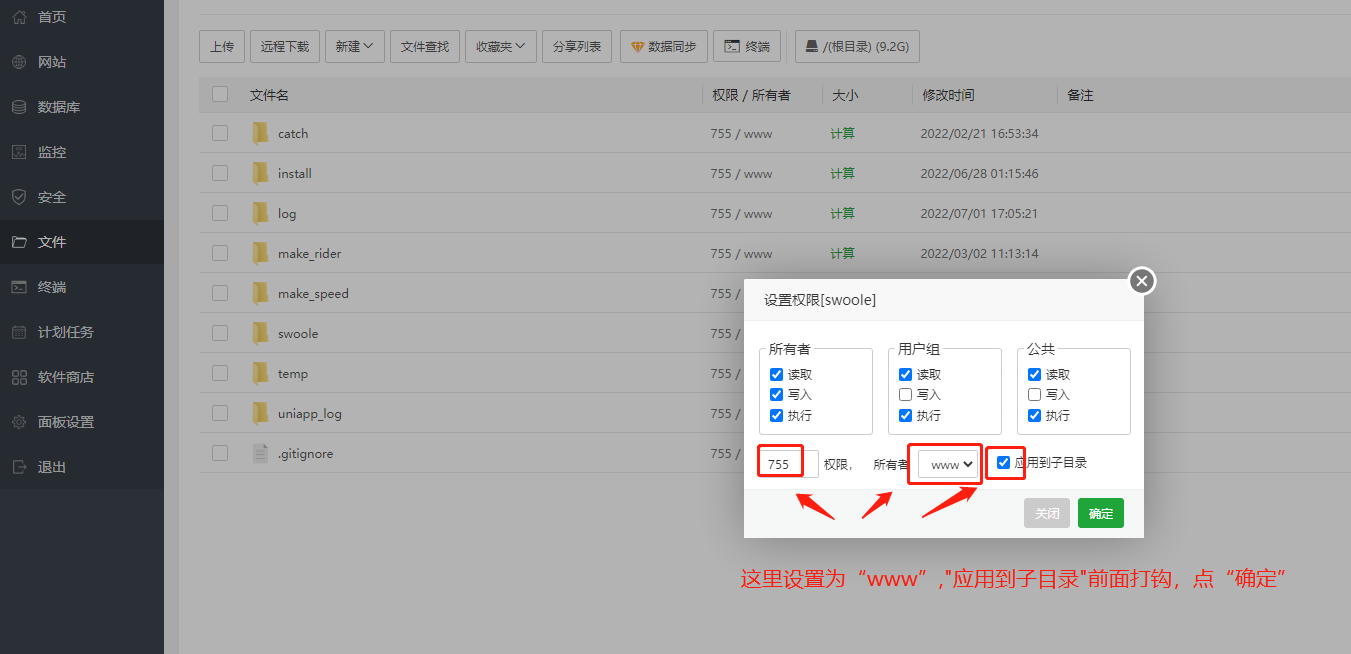This screenshot has height=654, width=1351.
Task: Check the box for the log folder
Action: pos(220,213)
